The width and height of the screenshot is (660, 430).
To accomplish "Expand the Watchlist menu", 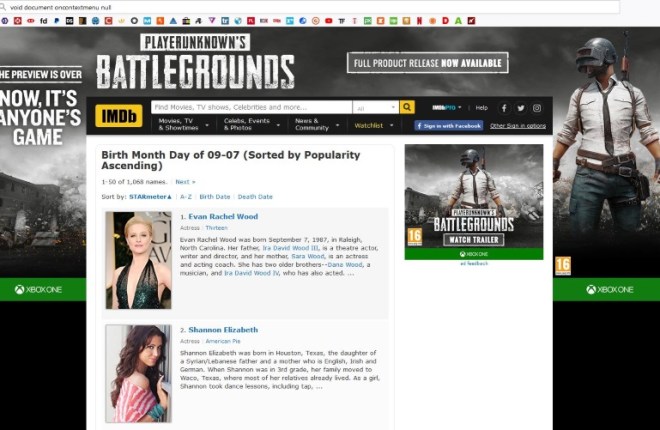I will click(x=374, y=125).
